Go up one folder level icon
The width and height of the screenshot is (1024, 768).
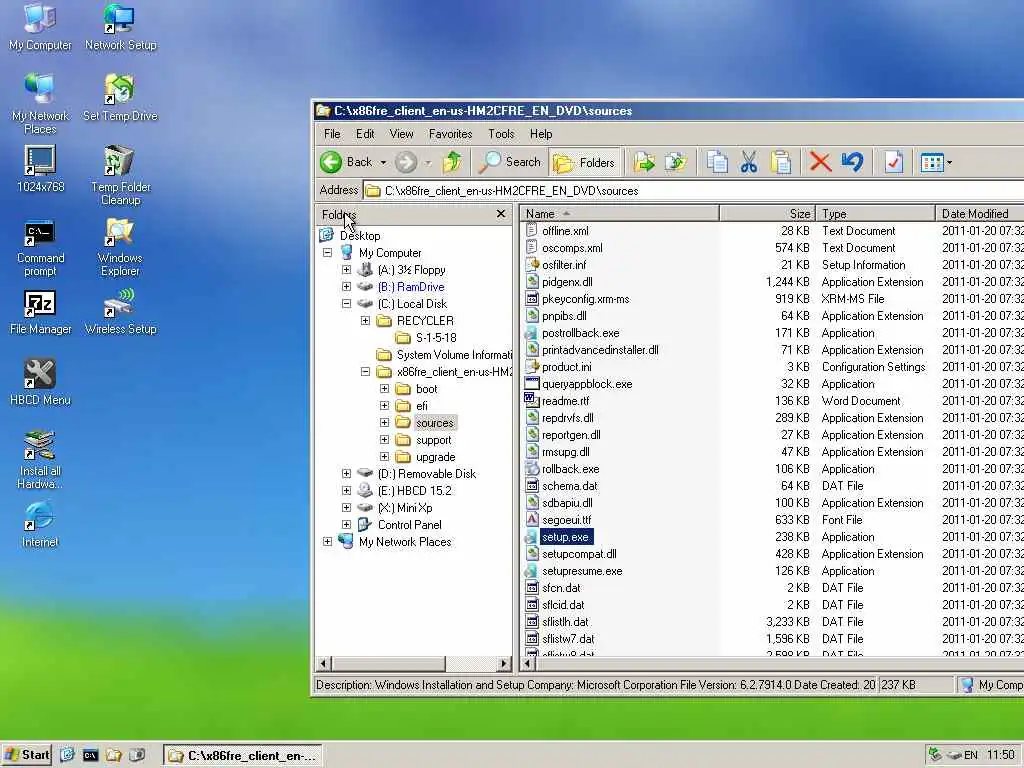452,162
